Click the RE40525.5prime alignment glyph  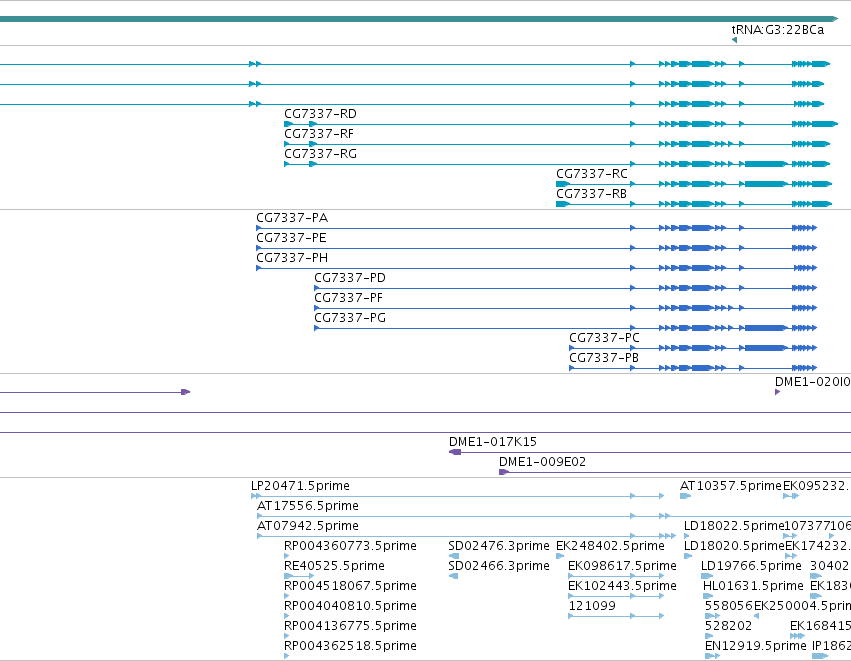point(299,576)
